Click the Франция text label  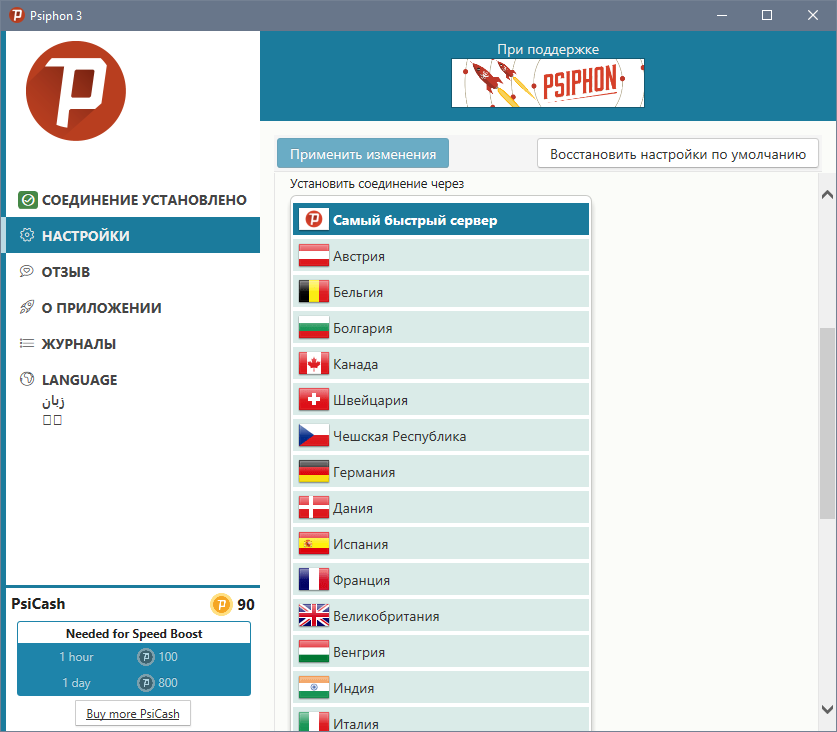tap(361, 581)
